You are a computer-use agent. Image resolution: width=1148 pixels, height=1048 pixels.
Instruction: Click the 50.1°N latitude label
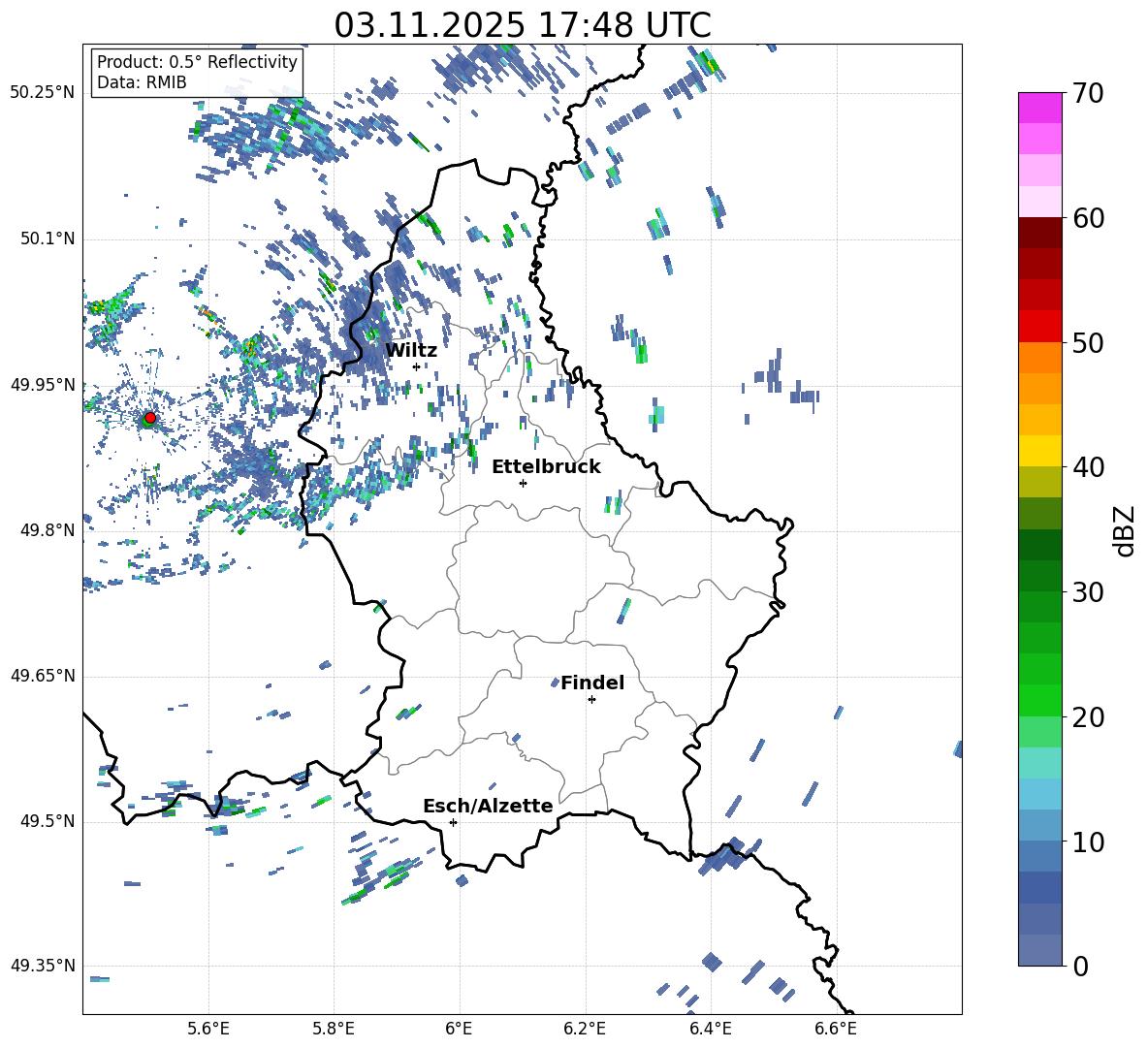48,238
